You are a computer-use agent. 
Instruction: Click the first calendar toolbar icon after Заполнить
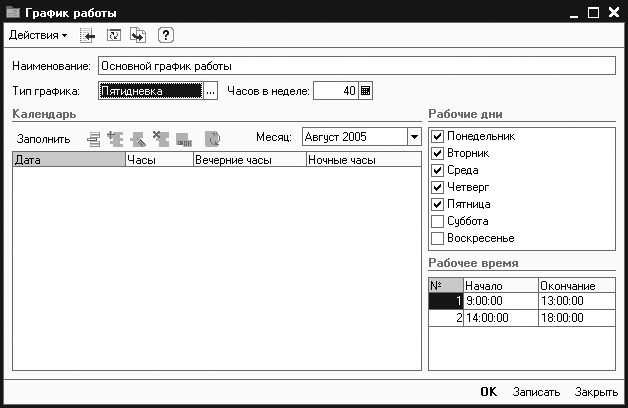coord(94,138)
